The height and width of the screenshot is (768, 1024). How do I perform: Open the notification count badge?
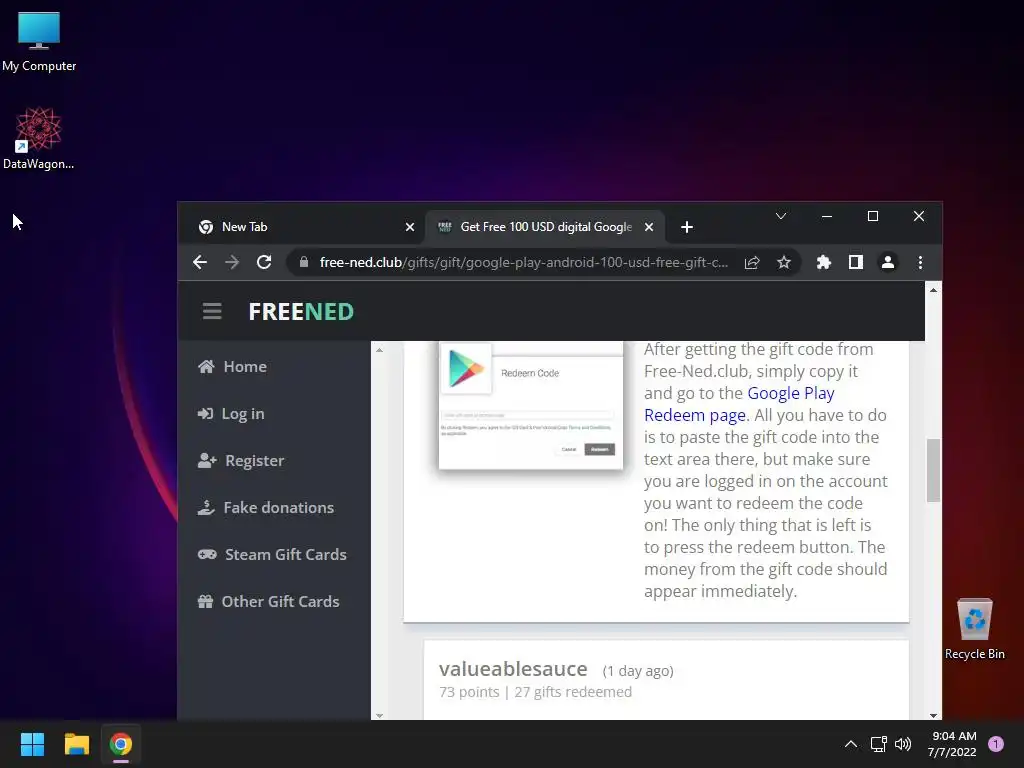(996, 744)
